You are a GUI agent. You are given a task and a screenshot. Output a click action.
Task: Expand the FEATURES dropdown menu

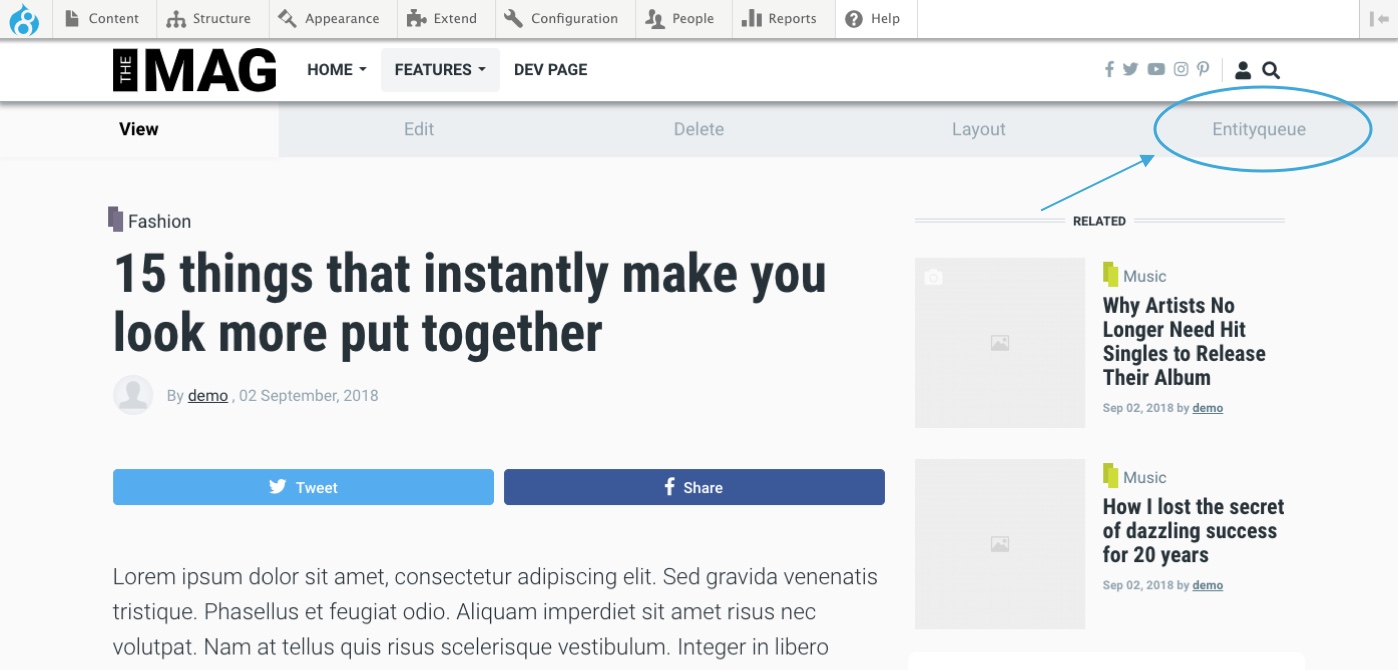point(440,70)
